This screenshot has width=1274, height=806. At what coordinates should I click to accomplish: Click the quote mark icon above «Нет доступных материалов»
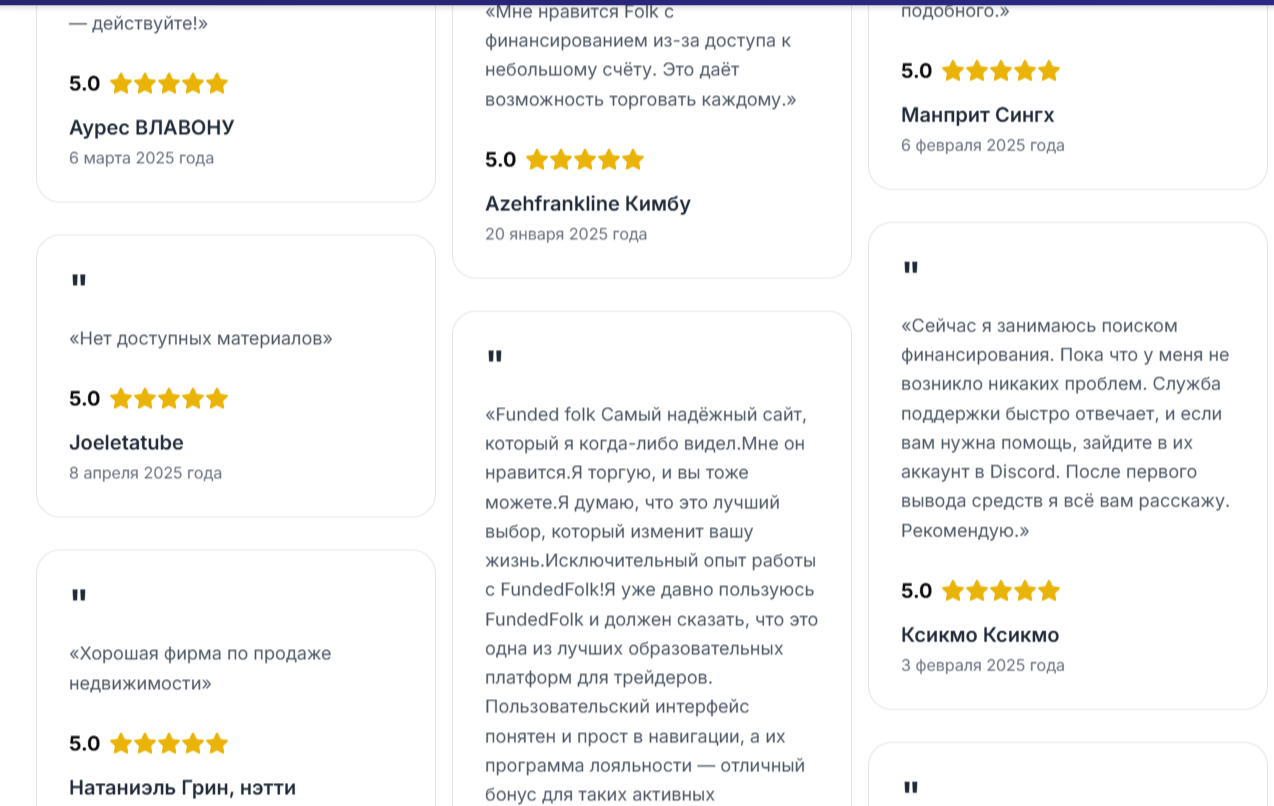pyautogui.click(x=79, y=281)
